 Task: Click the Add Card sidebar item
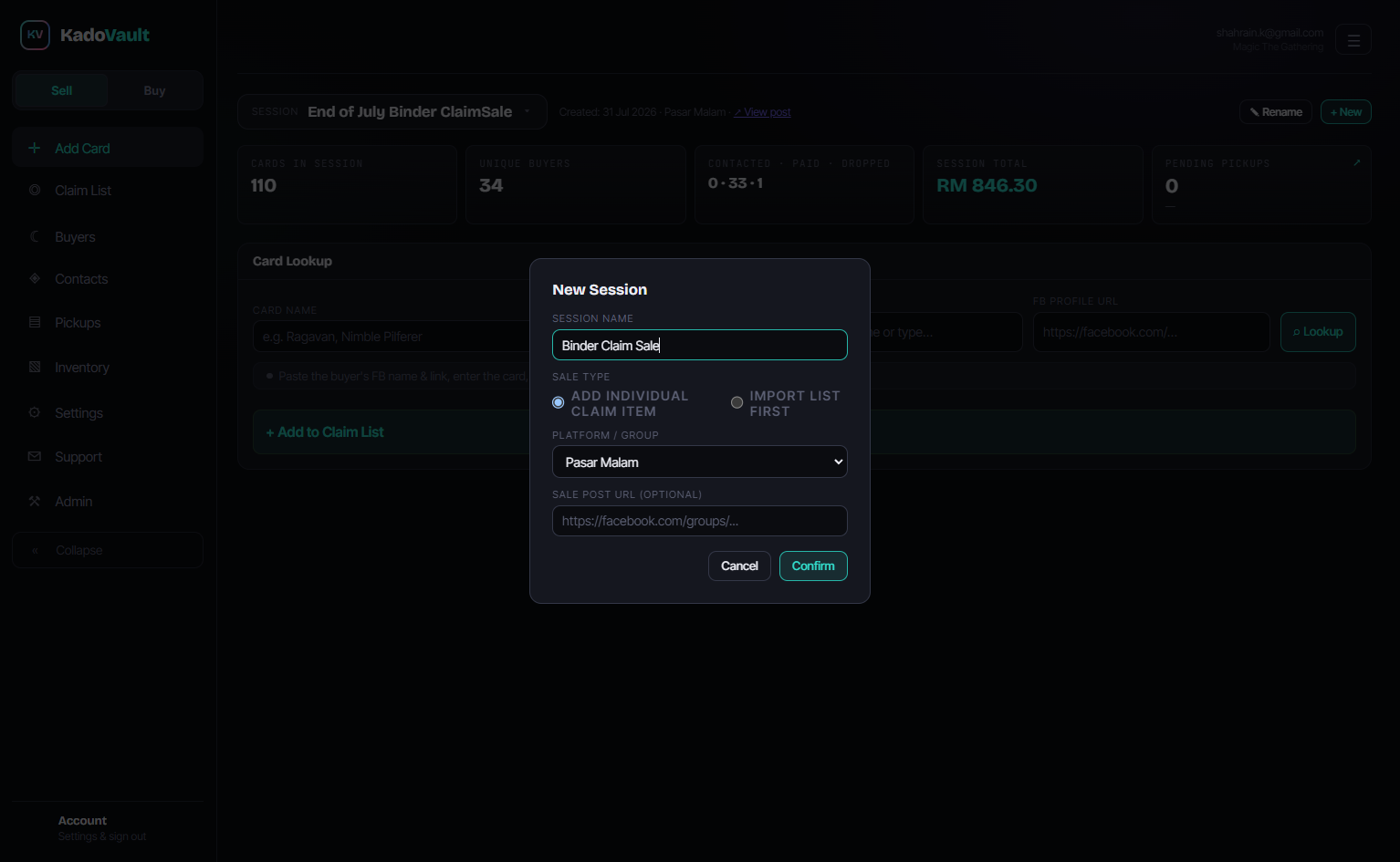point(108,148)
